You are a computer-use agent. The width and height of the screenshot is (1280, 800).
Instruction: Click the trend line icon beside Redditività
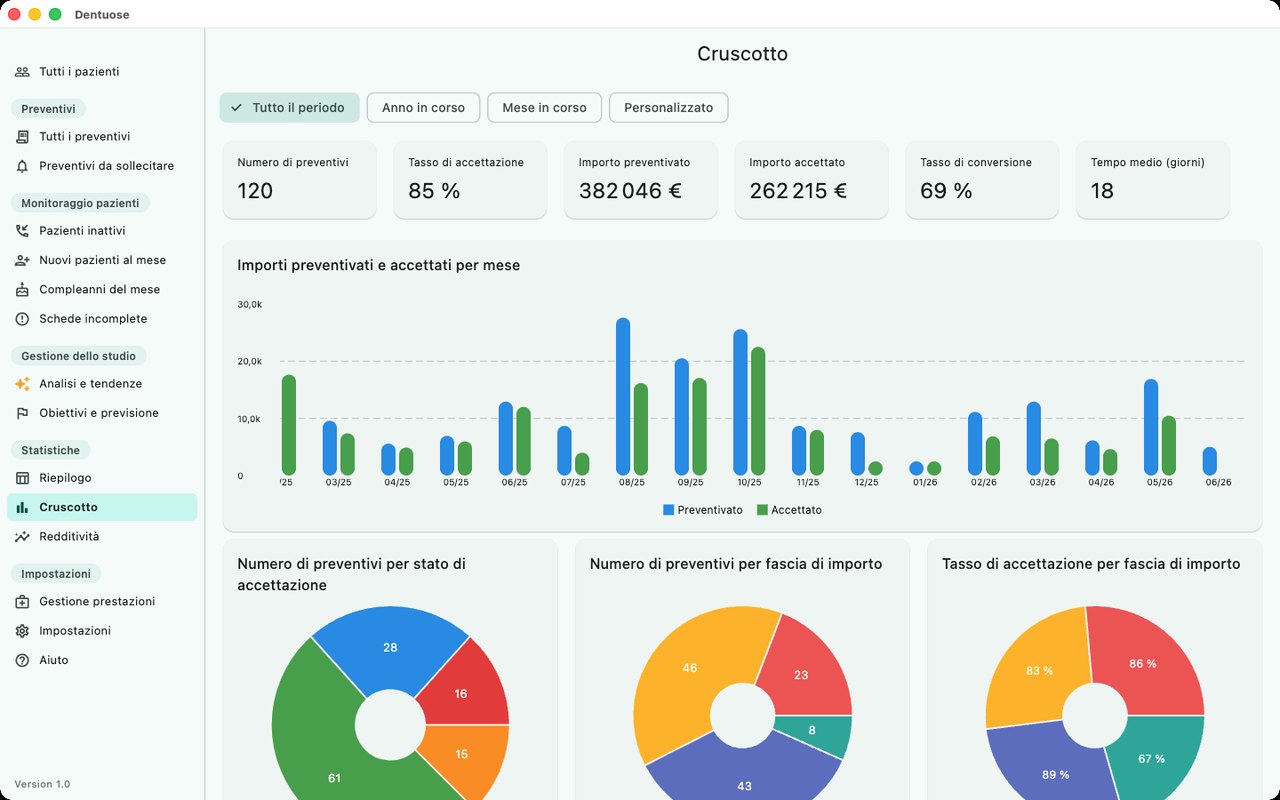pyautogui.click(x=22, y=537)
